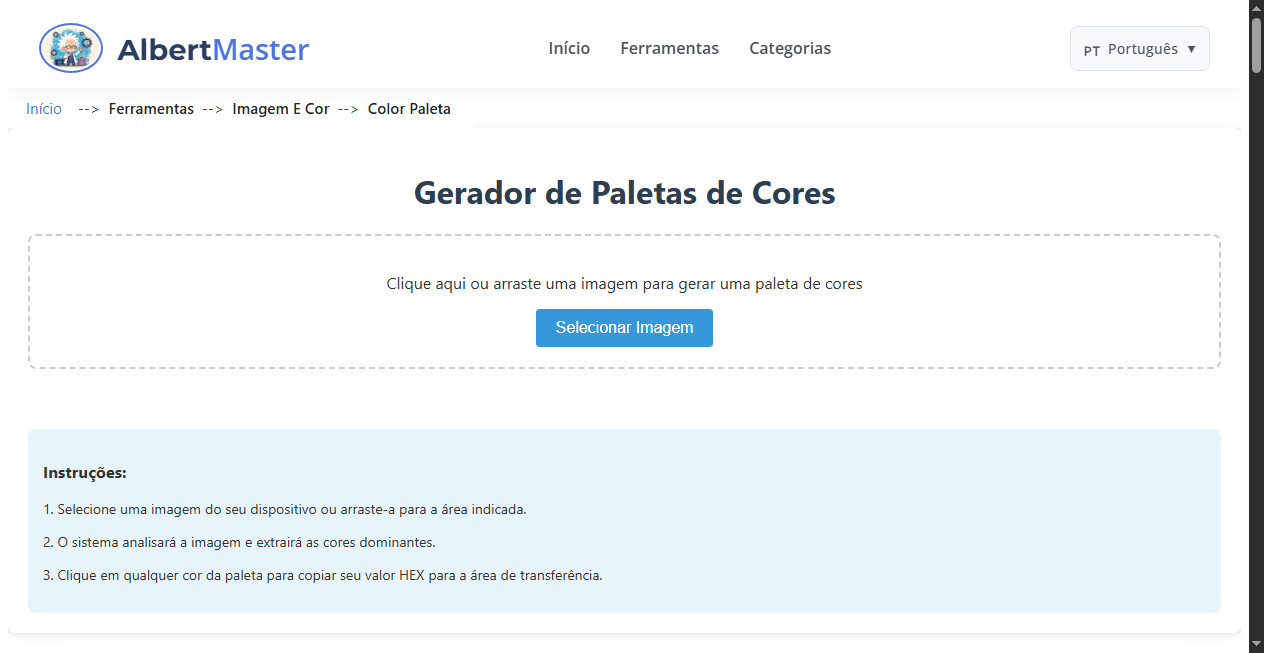The width and height of the screenshot is (1264, 653).
Task: Click the Selecionar Imagem button
Action: tap(624, 327)
